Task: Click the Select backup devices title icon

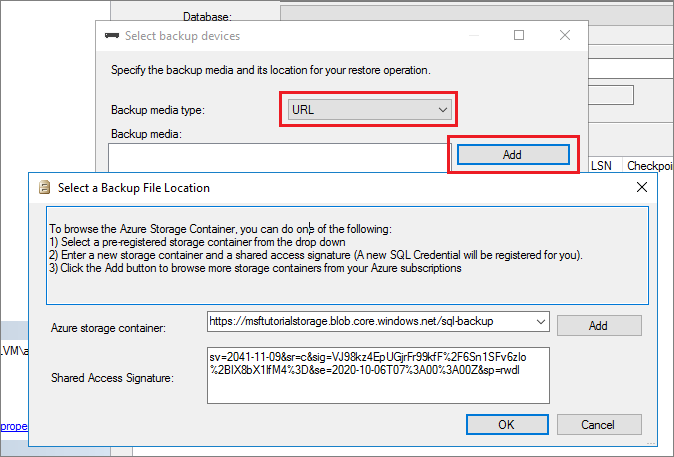Action: [112, 35]
